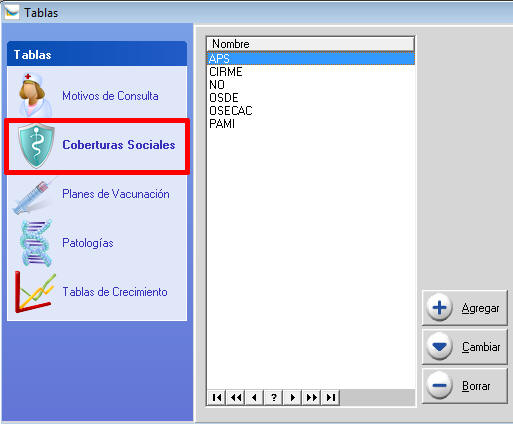Viewport: 513px width, 424px height.
Task: Click the Patologías text link
Action: tap(88, 243)
